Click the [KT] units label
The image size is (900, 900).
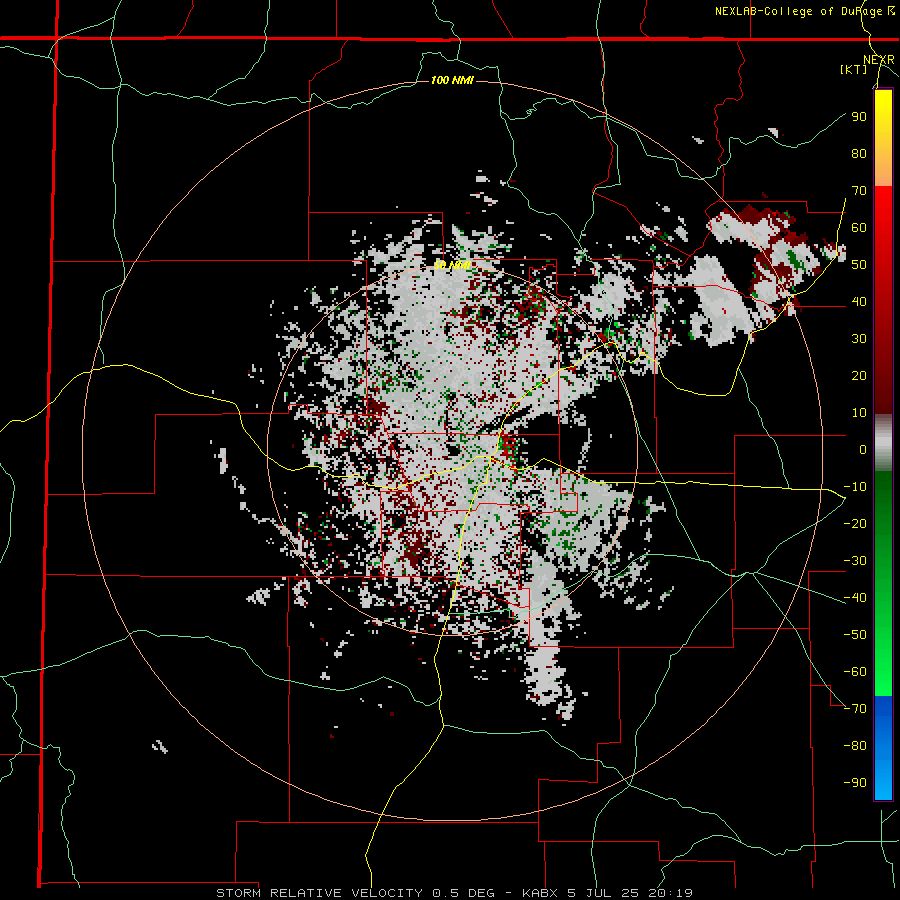(x=854, y=69)
